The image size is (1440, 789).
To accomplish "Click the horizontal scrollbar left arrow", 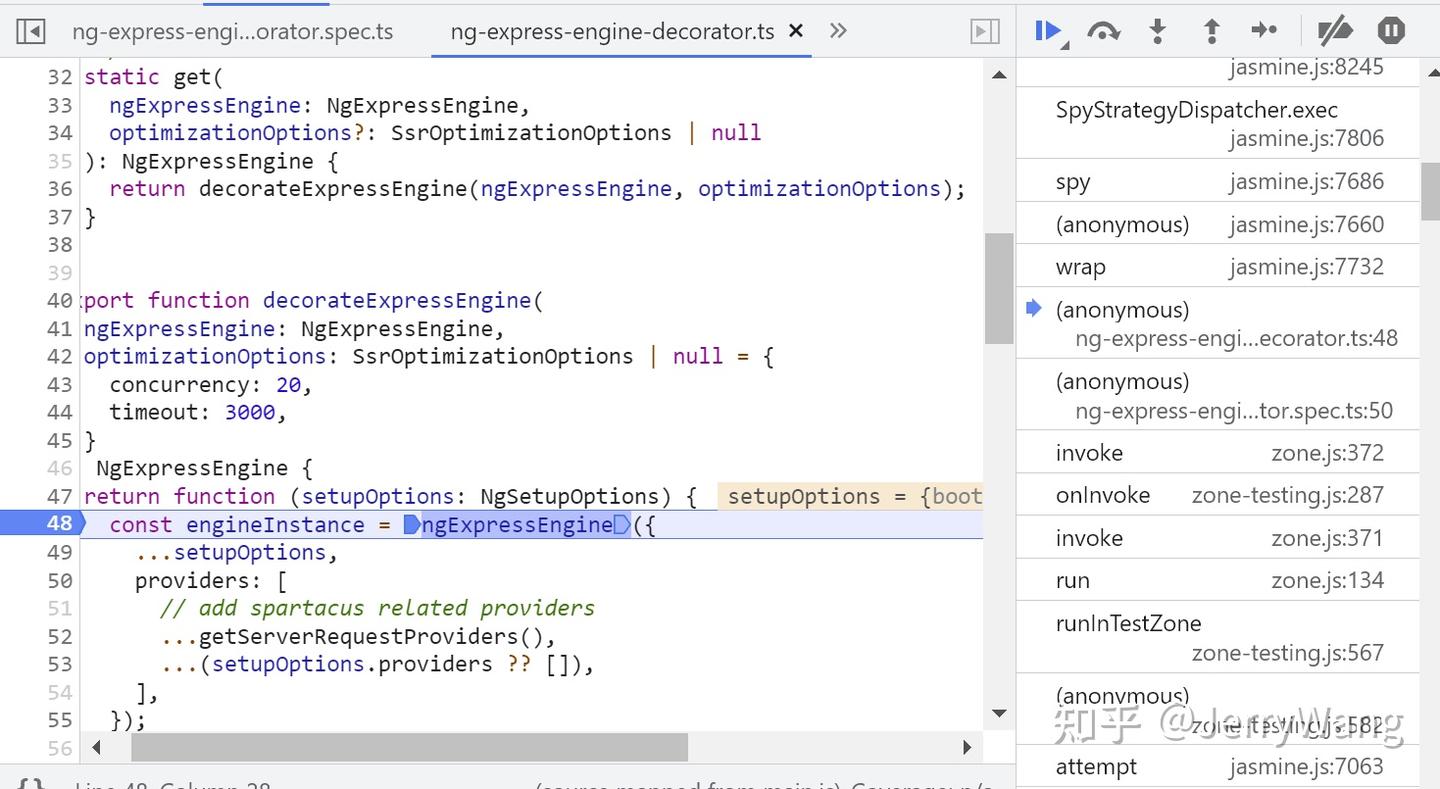I will coord(97,747).
